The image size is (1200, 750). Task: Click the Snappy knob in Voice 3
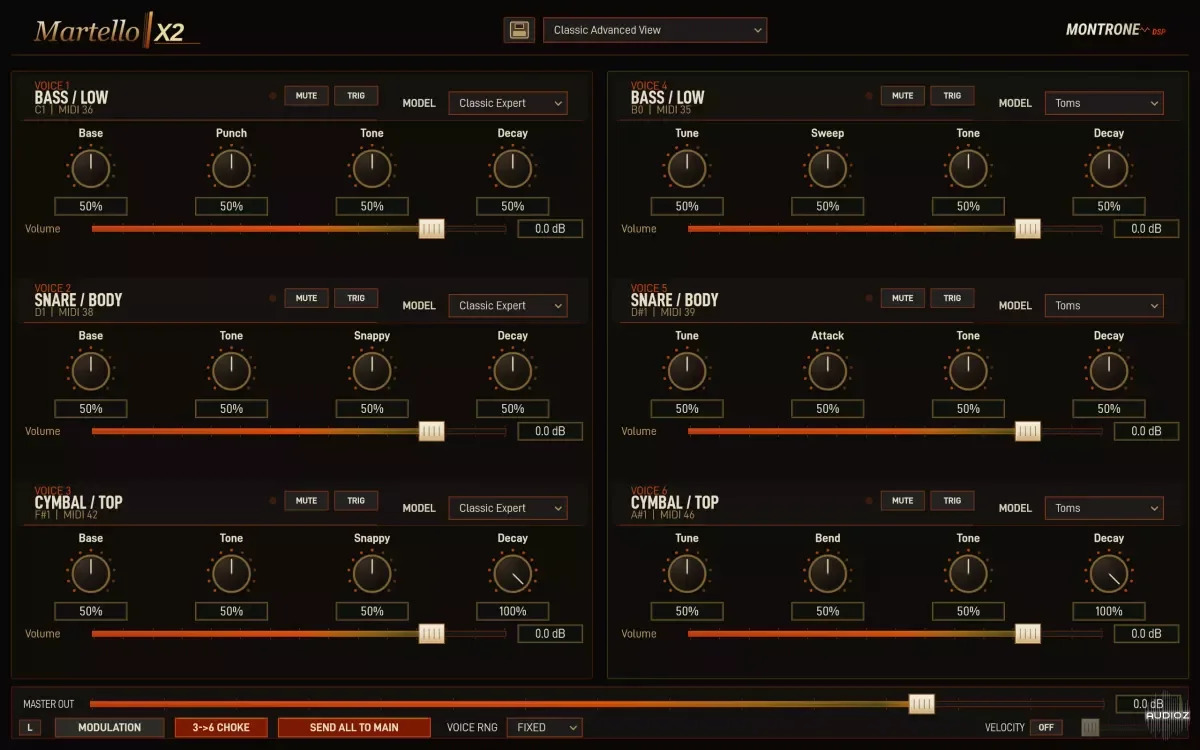(372, 574)
